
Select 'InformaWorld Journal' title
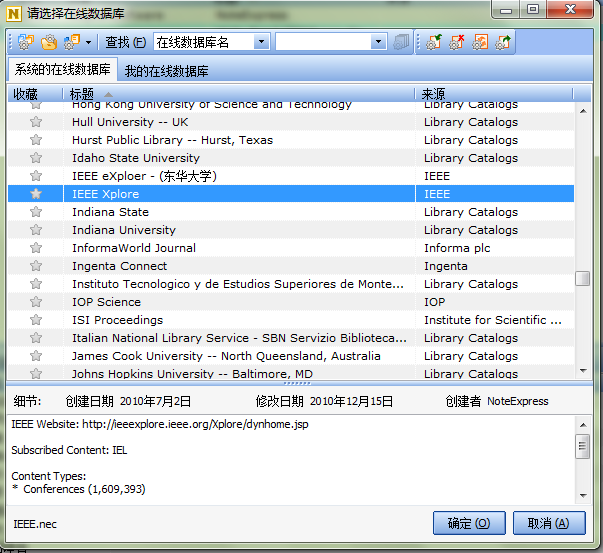[134, 248]
